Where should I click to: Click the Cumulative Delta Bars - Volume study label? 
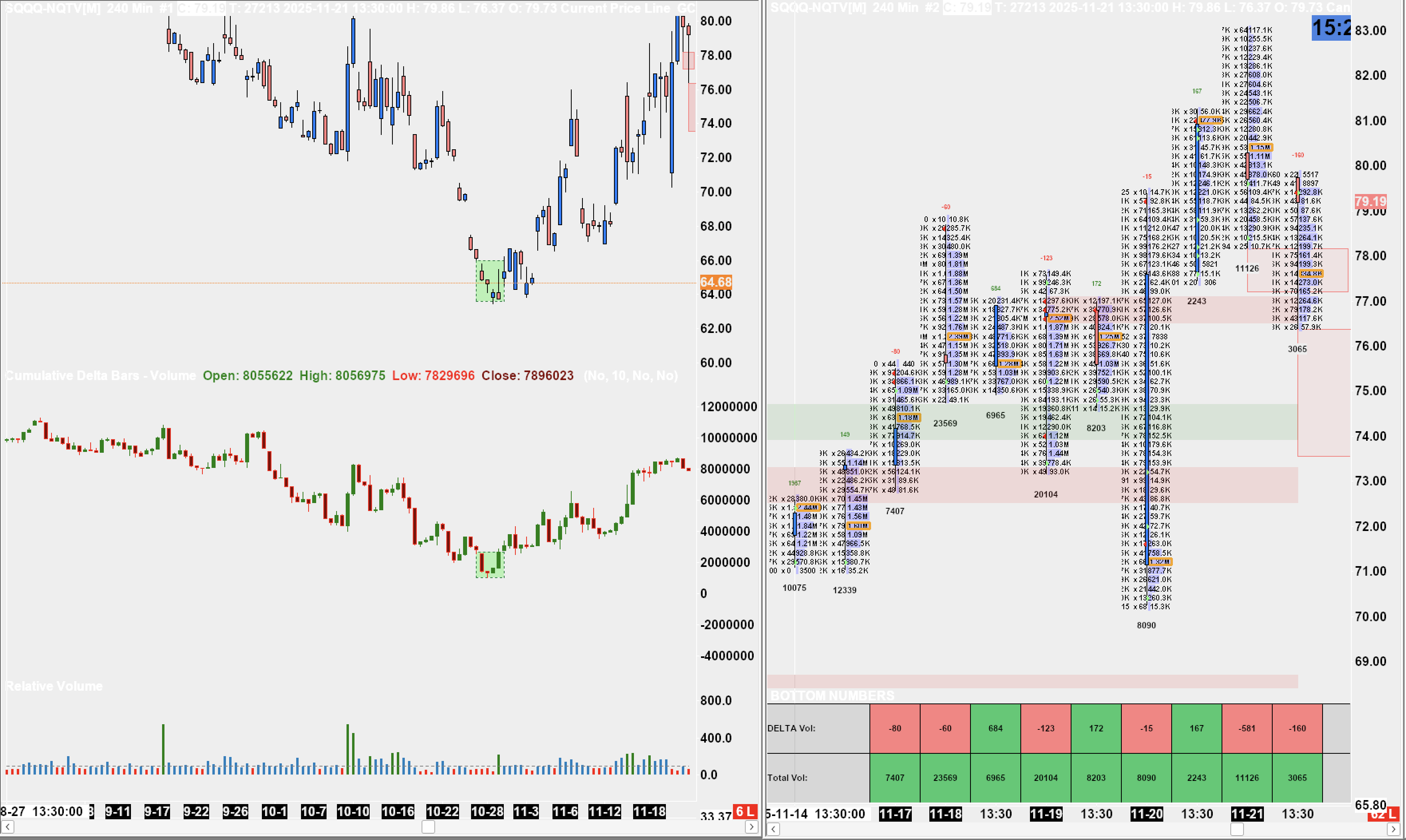pos(101,375)
